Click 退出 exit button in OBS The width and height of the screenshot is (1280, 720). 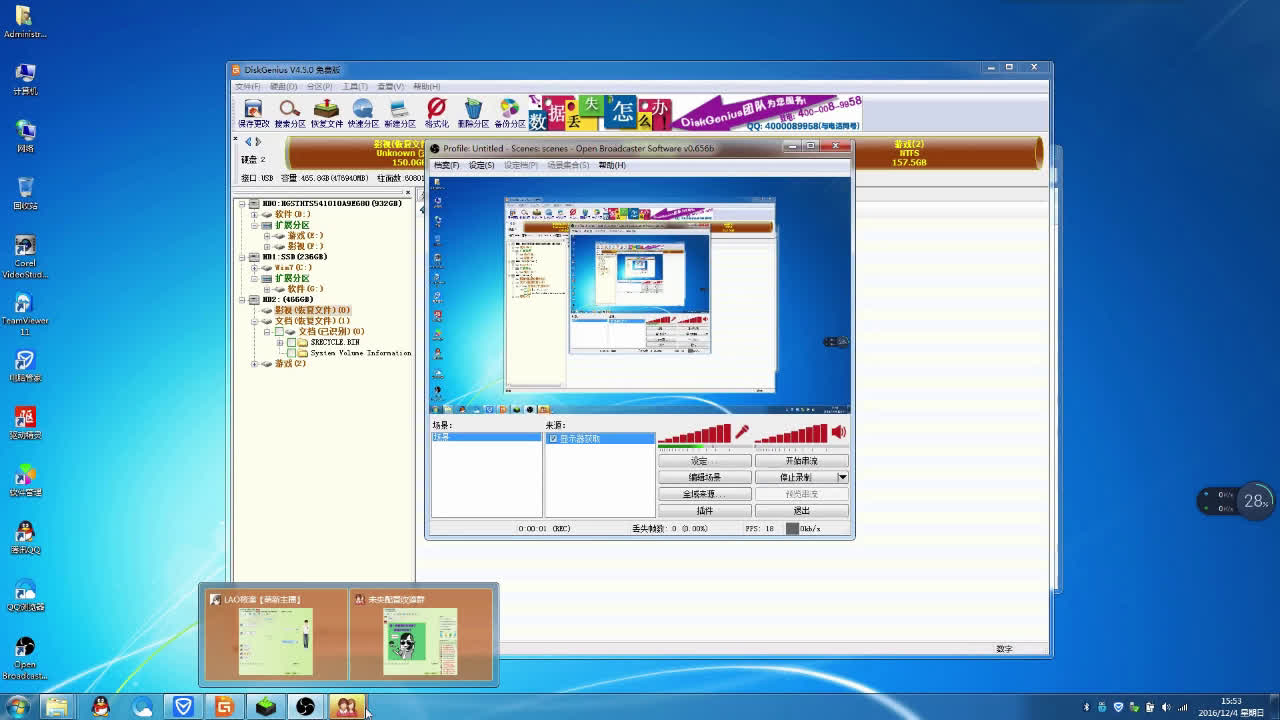[x=801, y=510]
